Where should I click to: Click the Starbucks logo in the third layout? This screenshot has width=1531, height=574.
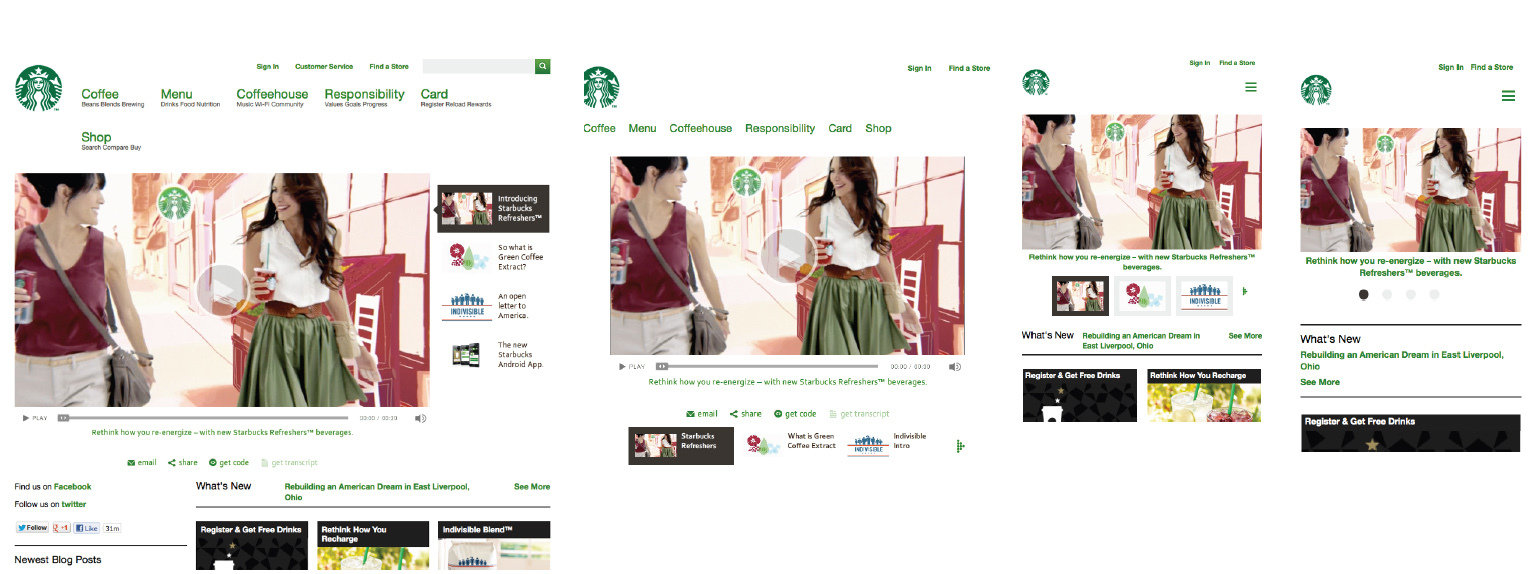(x=1036, y=82)
